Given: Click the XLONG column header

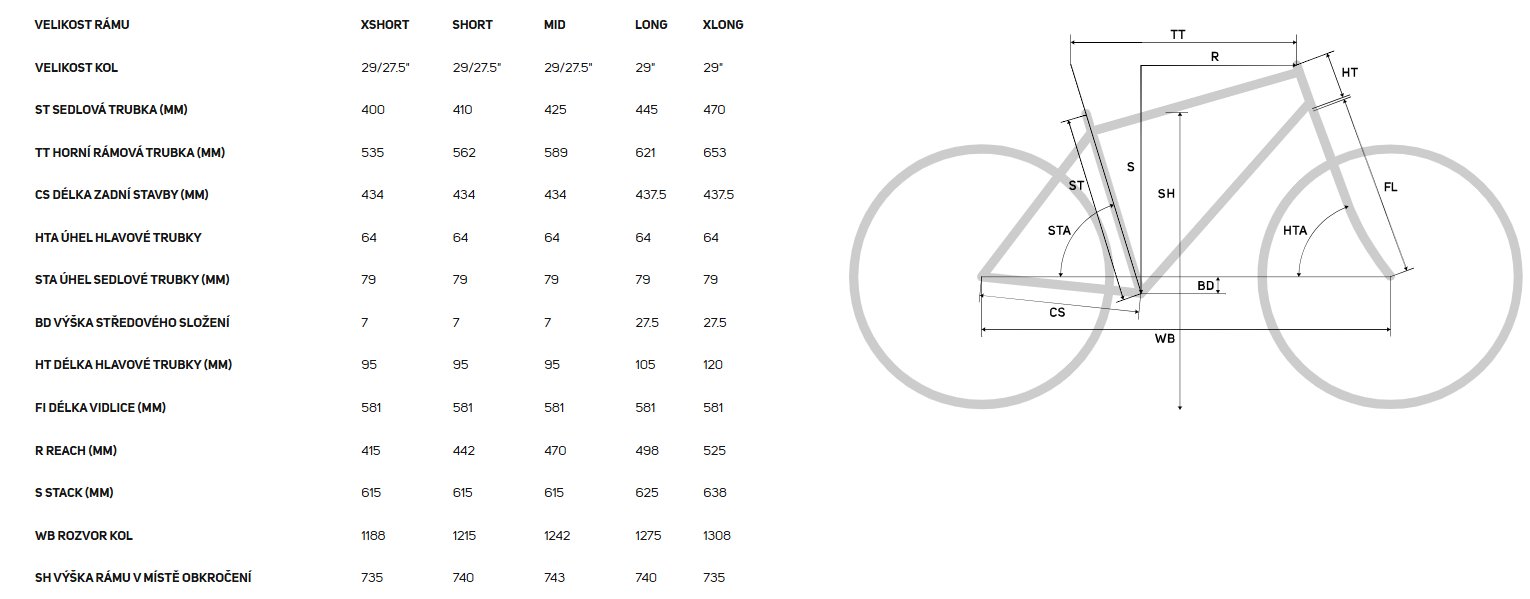Looking at the screenshot, I should pyautogui.click(x=723, y=25).
